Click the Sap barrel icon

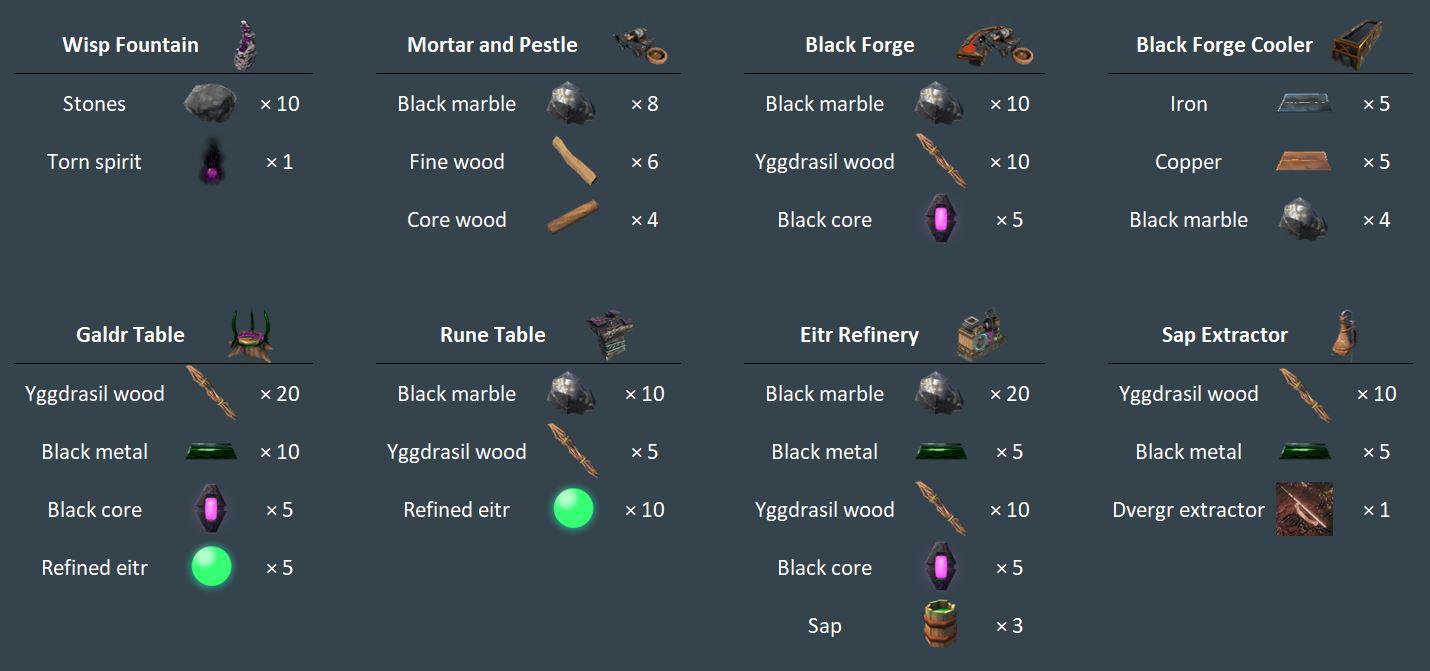click(940, 625)
